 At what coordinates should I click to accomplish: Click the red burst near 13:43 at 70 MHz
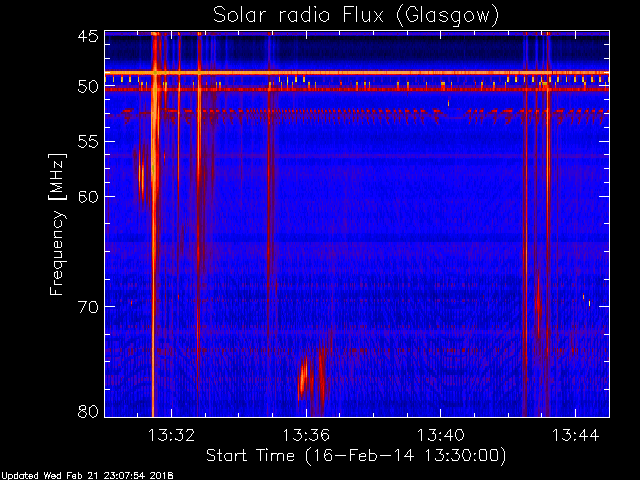(538, 306)
